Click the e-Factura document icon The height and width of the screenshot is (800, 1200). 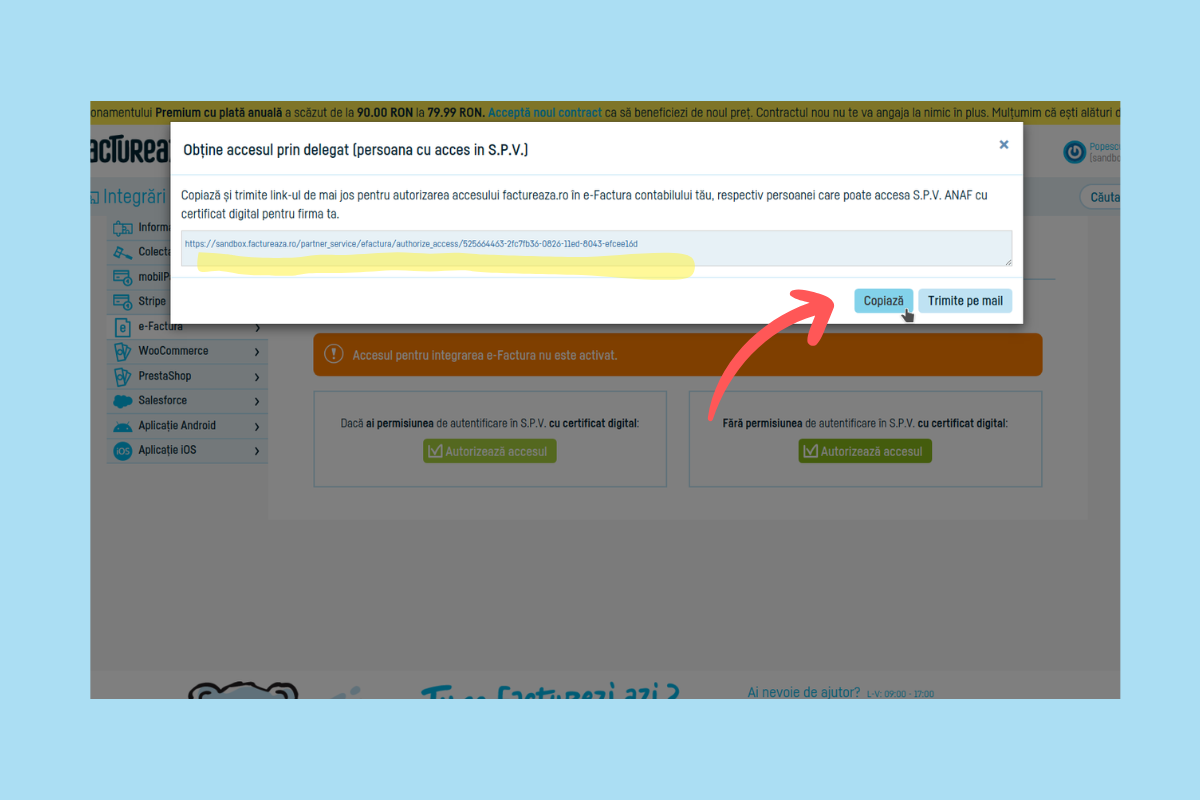coord(123,327)
